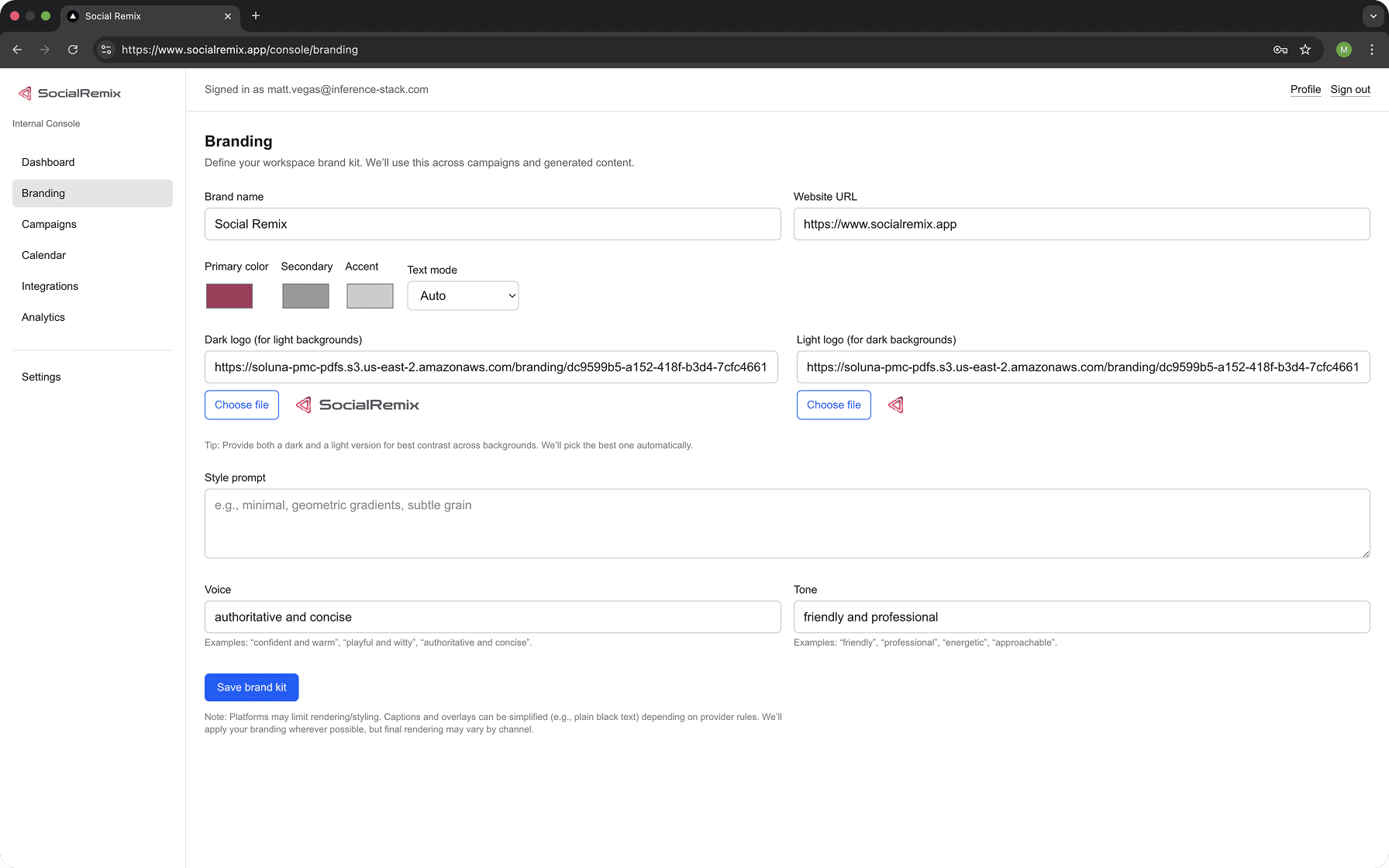Image resolution: width=1389 pixels, height=868 pixels.
Task: Choose file for the dark logo
Action: 242,405
